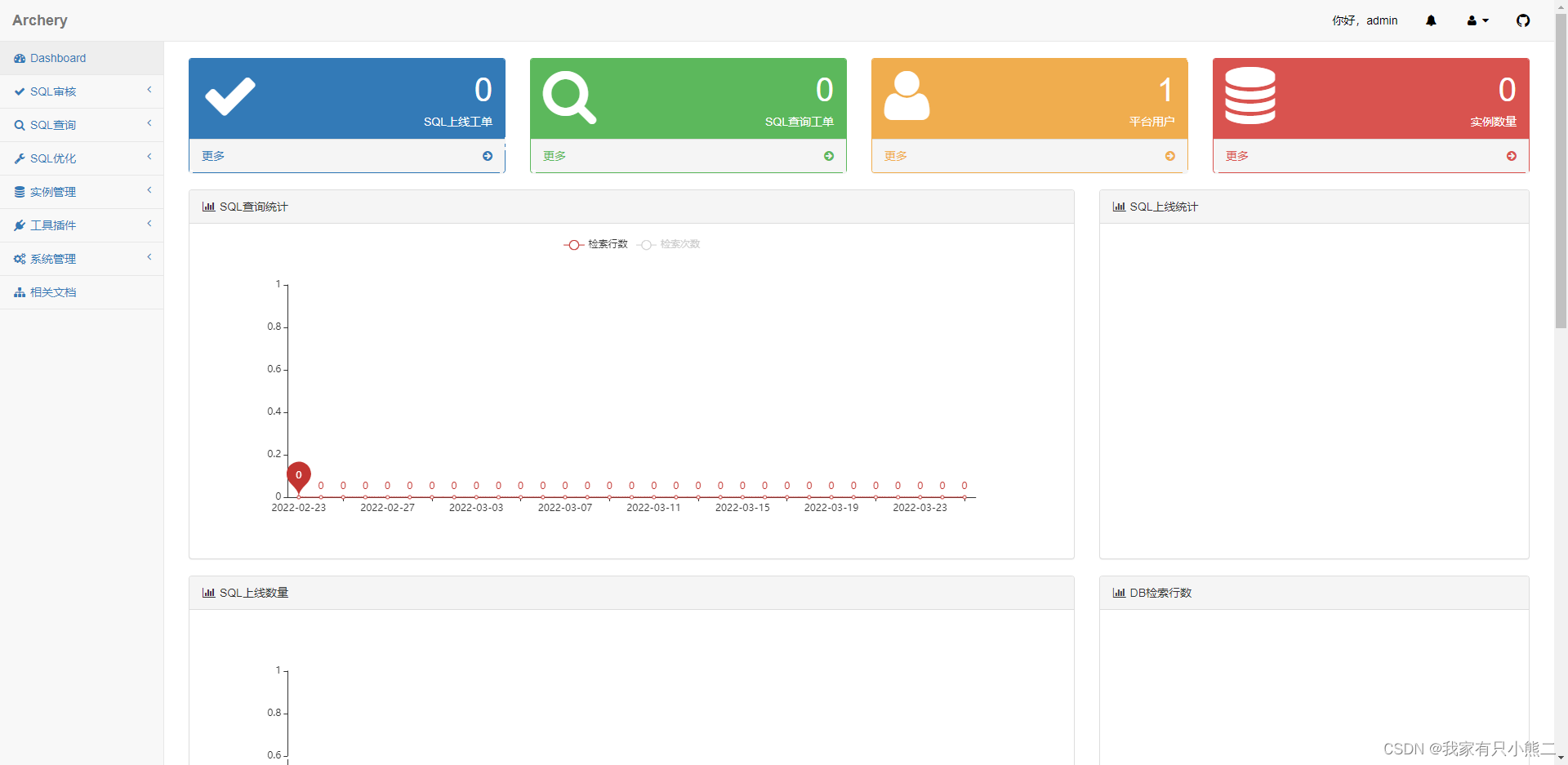Open the user account dropdown menu
Image resolution: width=1568 pixels, height=765 pixels.
1477,20
